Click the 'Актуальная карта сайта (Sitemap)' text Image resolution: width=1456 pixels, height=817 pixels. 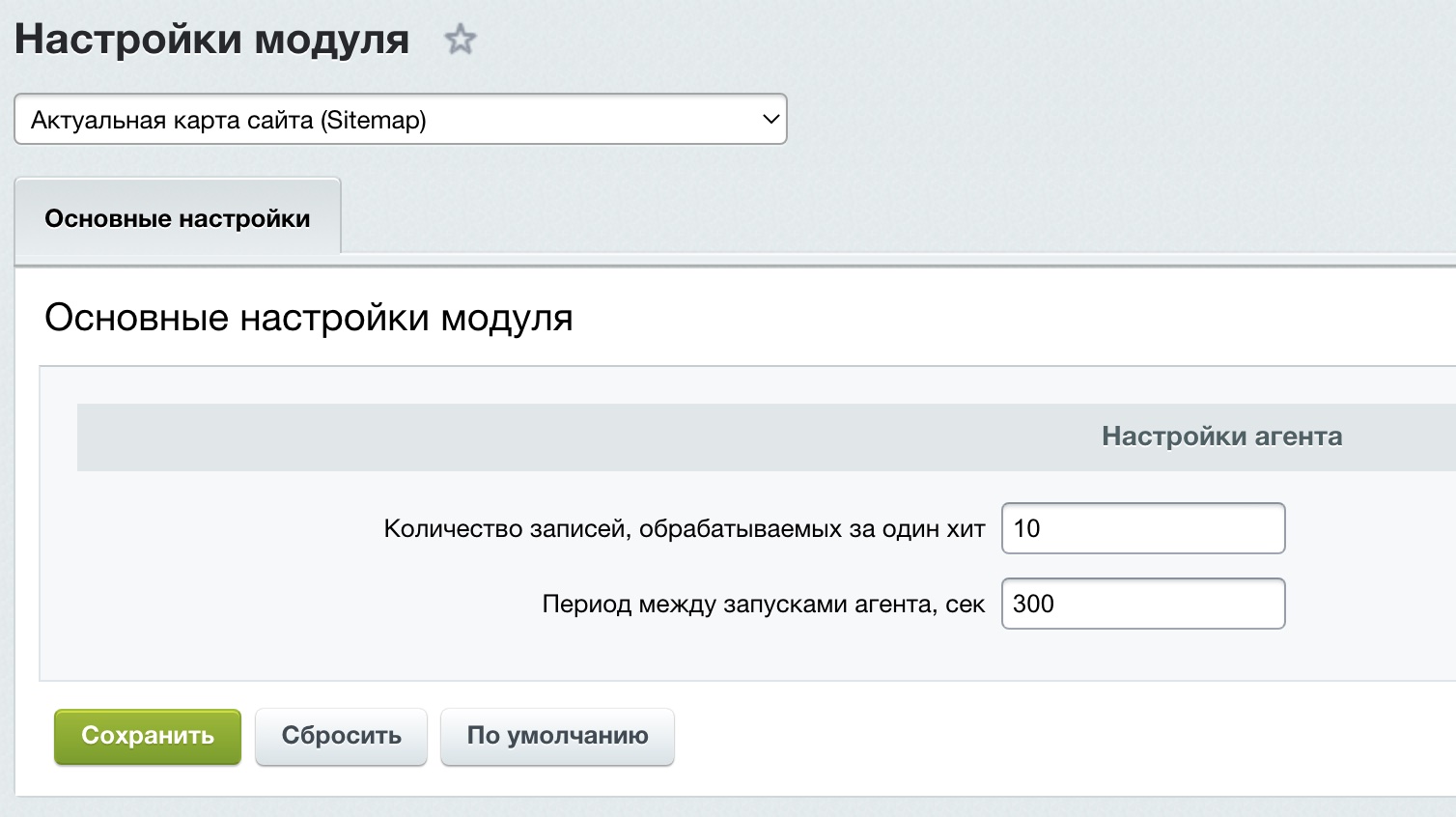229,120
